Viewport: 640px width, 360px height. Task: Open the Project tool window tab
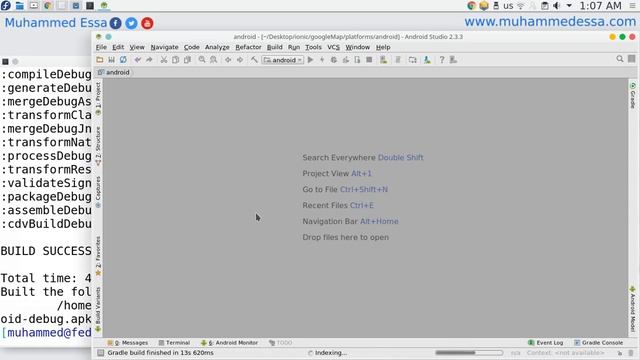coord(98,98)
